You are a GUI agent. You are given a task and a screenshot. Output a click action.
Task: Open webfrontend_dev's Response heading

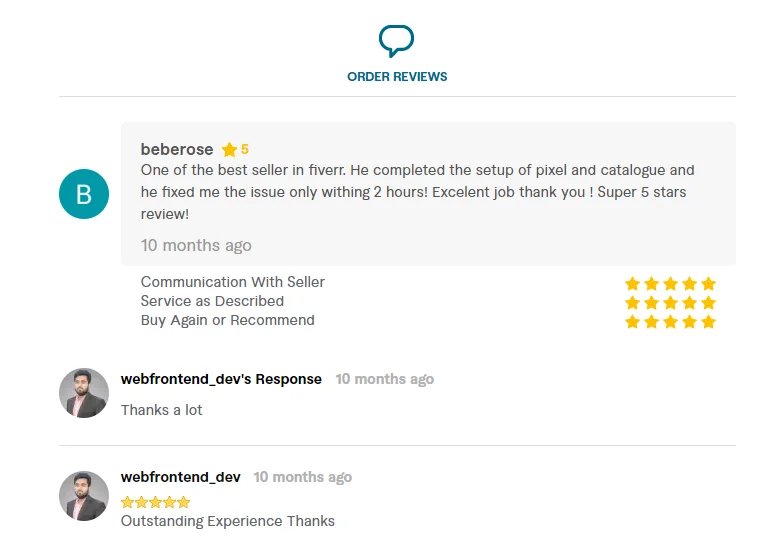point(221,379)
